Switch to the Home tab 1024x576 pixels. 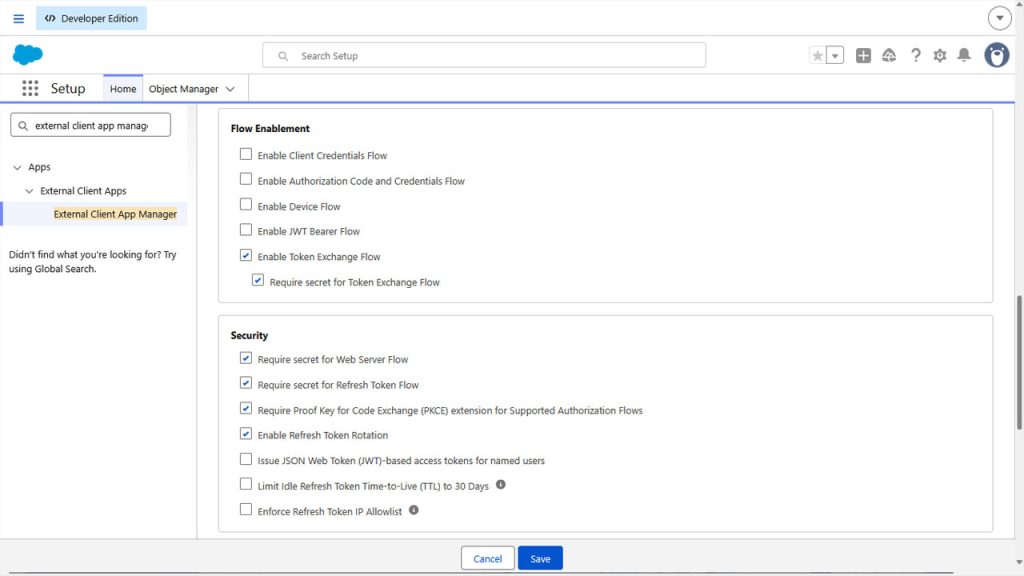click(123, 88)
